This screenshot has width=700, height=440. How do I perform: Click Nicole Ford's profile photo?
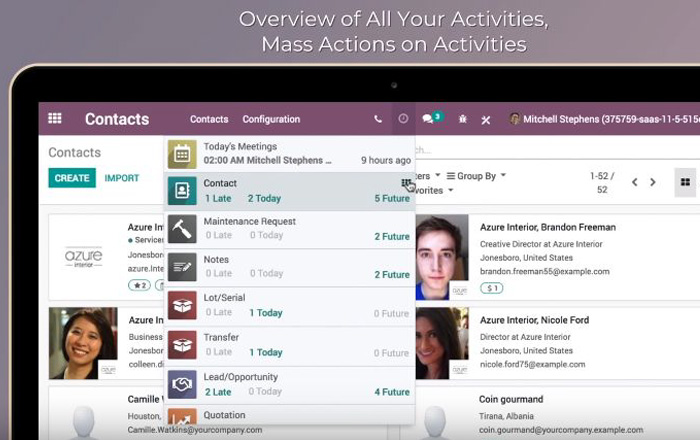[x=442, y=343]
